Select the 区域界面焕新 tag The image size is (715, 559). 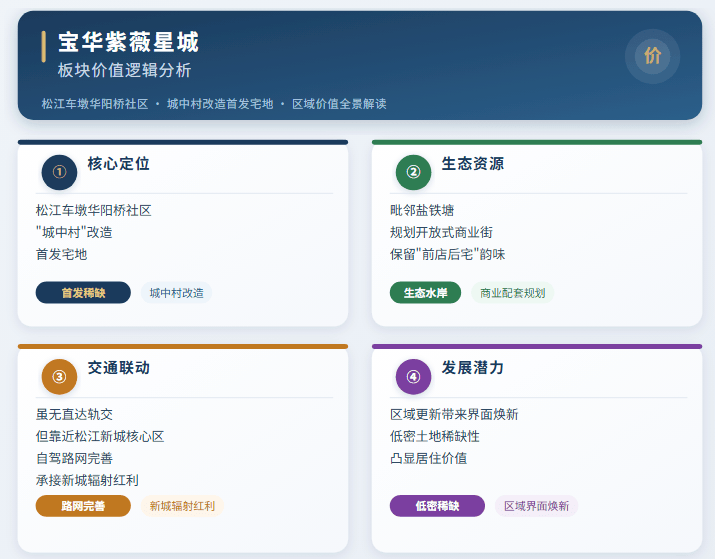click(x=536, y=506)
